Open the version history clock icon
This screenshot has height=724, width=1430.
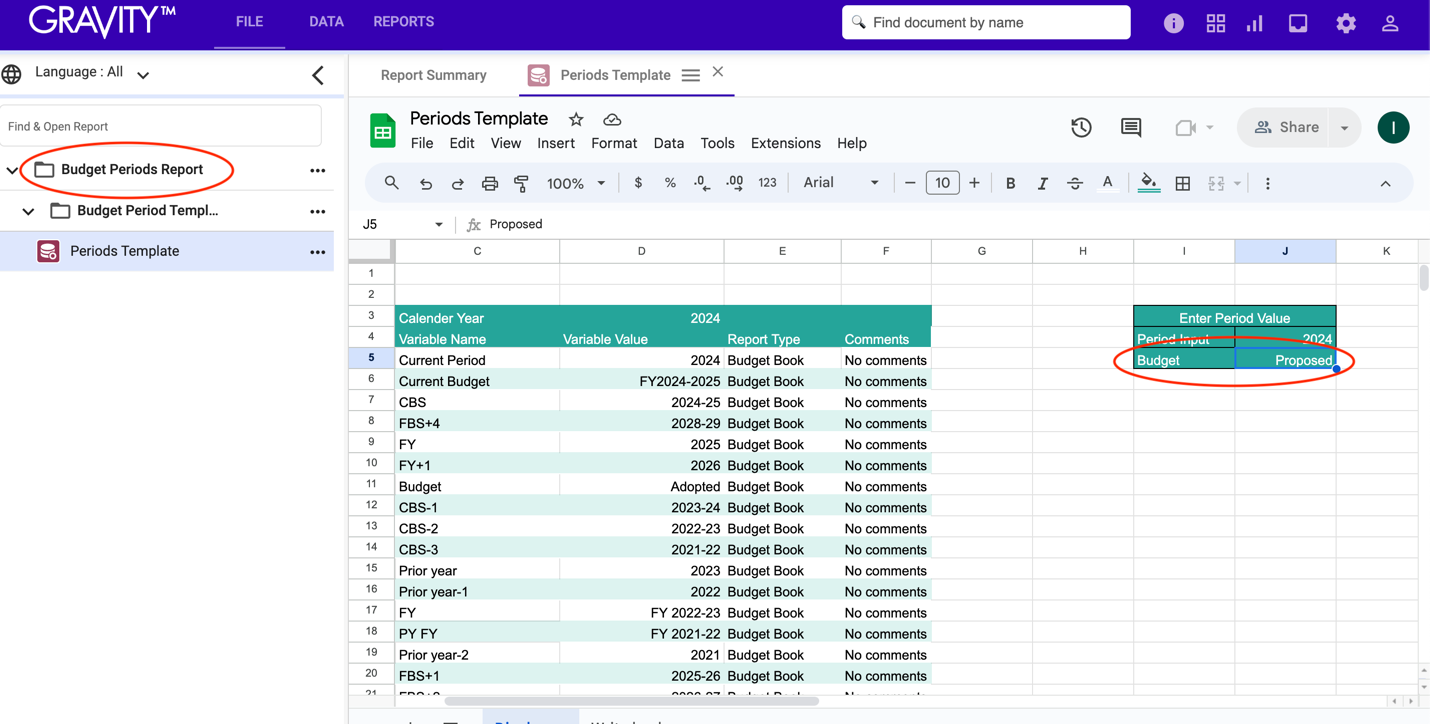[x=1081, y=127]
